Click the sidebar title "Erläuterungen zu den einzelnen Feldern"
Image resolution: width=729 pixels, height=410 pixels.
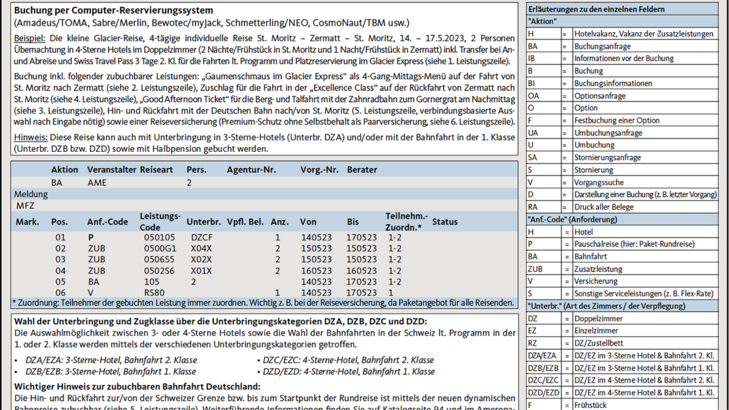(x=596, y=9)
